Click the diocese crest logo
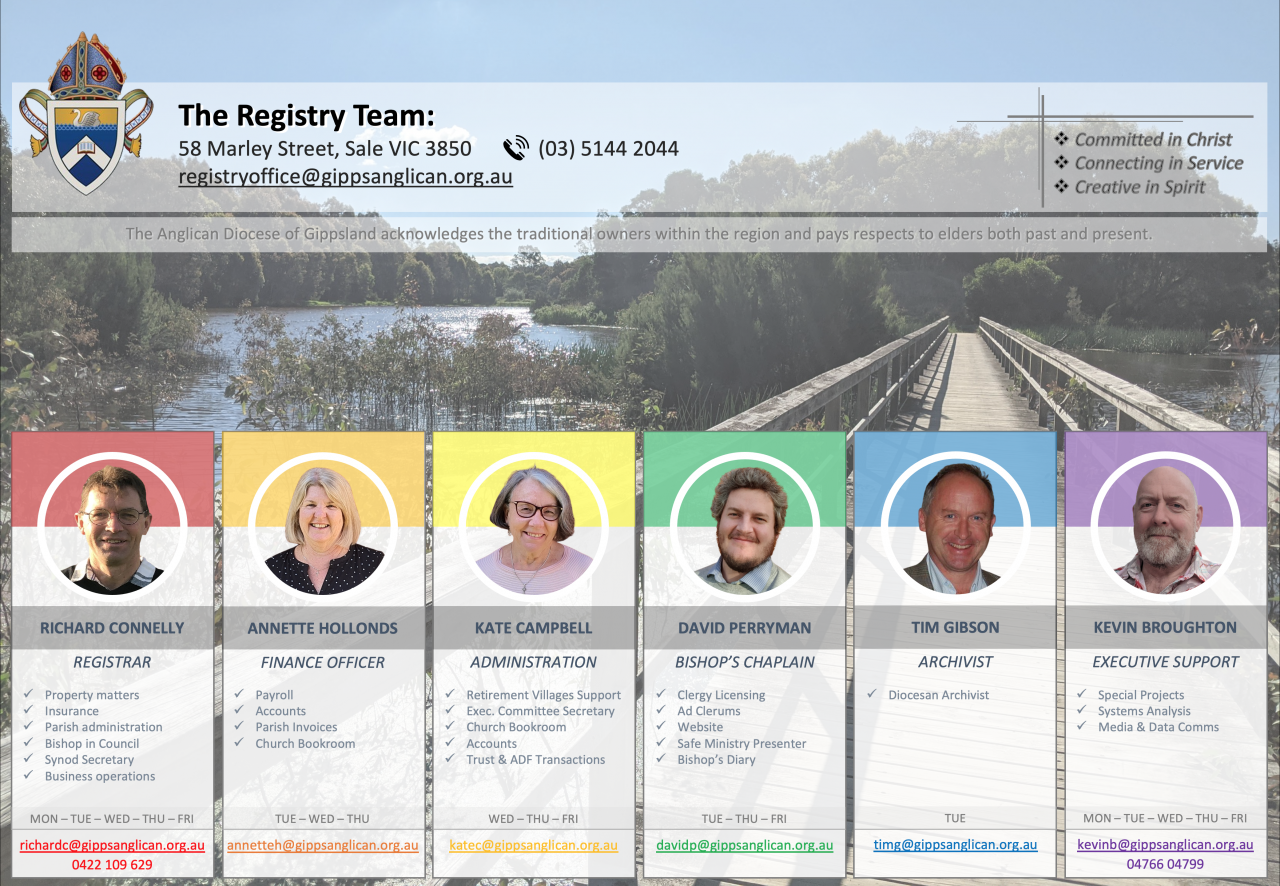The width and height of the screenshot is (1280, 886). pyautogui.click(x=86, y=113)
